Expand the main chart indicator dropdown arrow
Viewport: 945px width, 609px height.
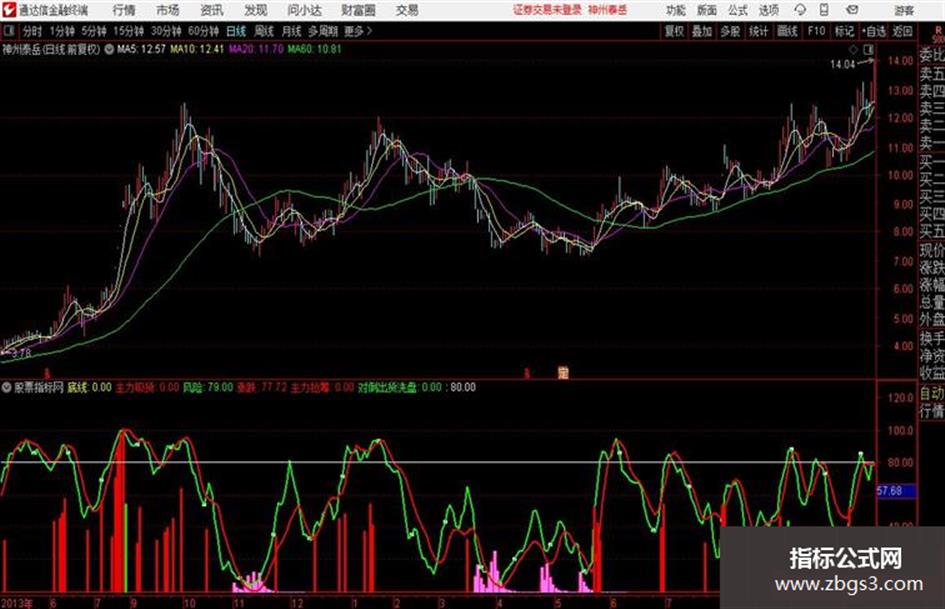109,49
